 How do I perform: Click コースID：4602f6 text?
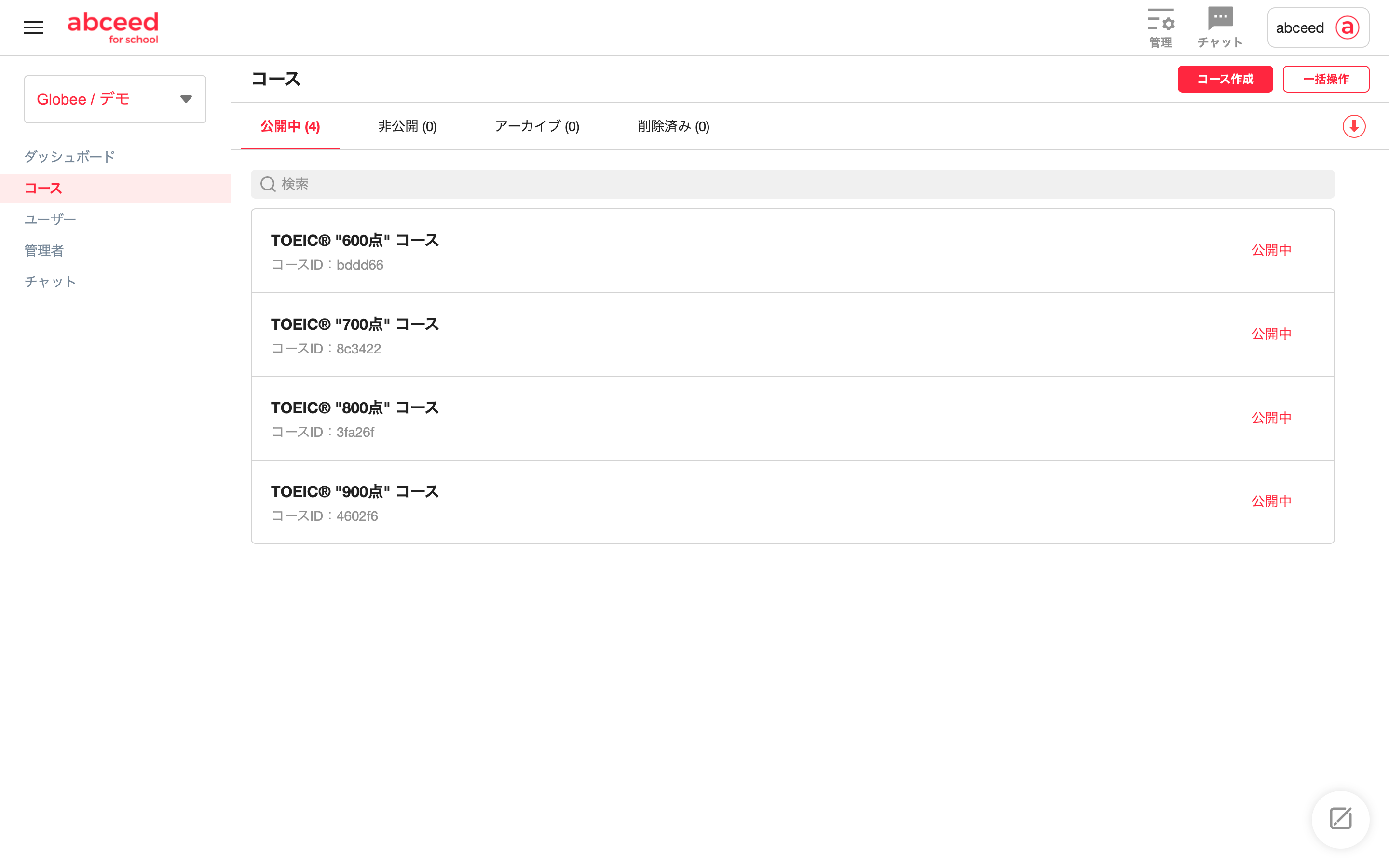pos(324,516)
